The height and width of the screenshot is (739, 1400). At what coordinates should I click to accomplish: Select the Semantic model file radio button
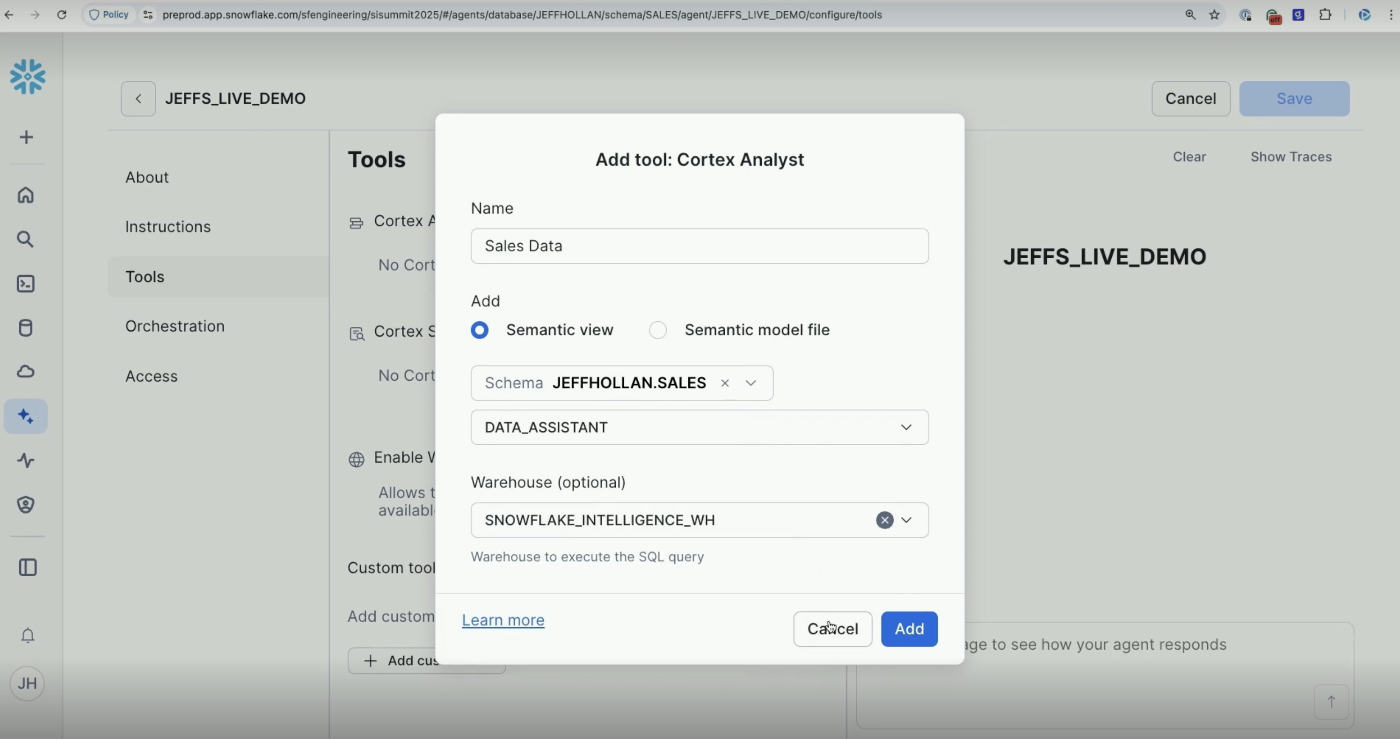point(658,330)
